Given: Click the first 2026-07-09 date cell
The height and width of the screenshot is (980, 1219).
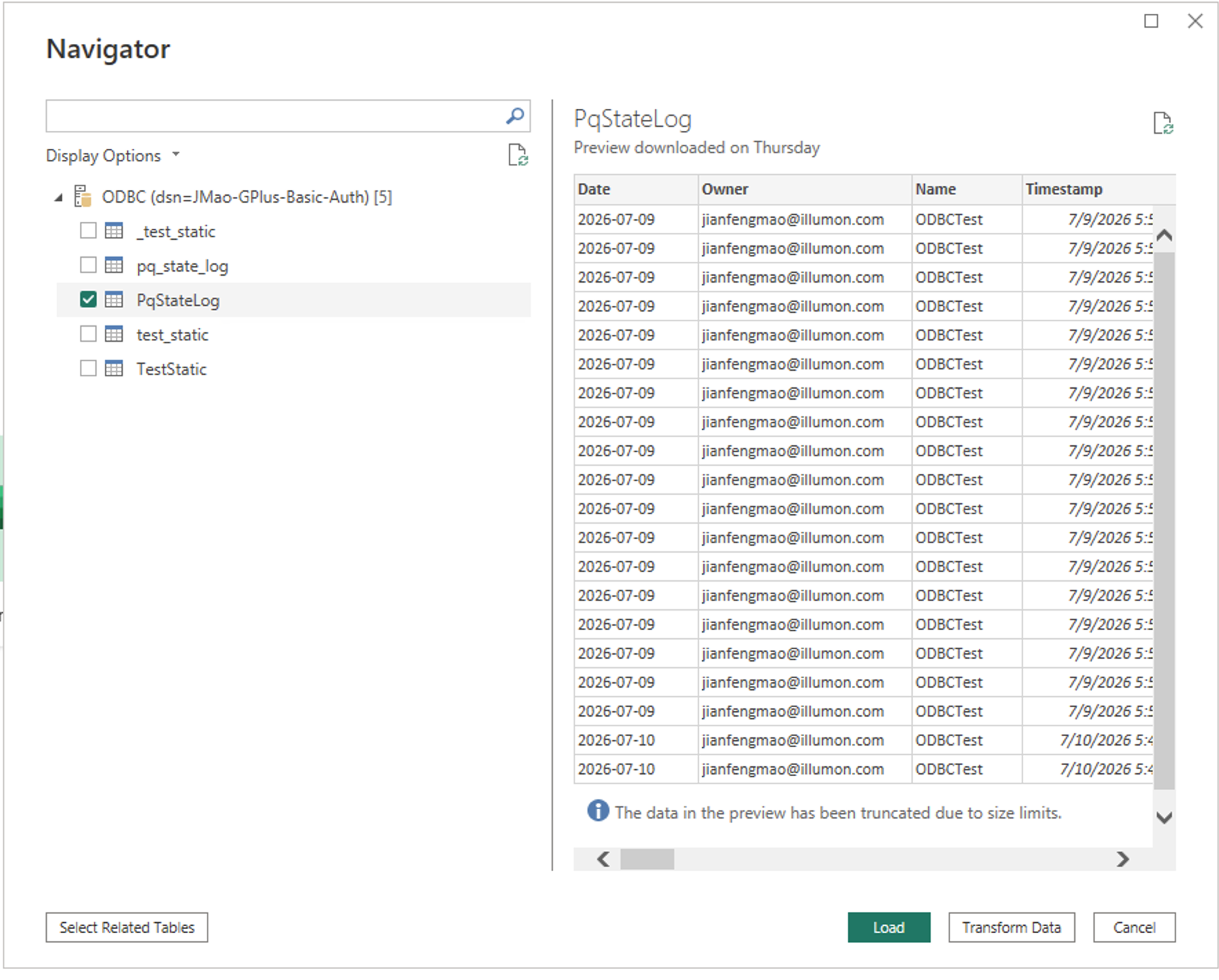Looking at the screenshot, I should (636, 219).
